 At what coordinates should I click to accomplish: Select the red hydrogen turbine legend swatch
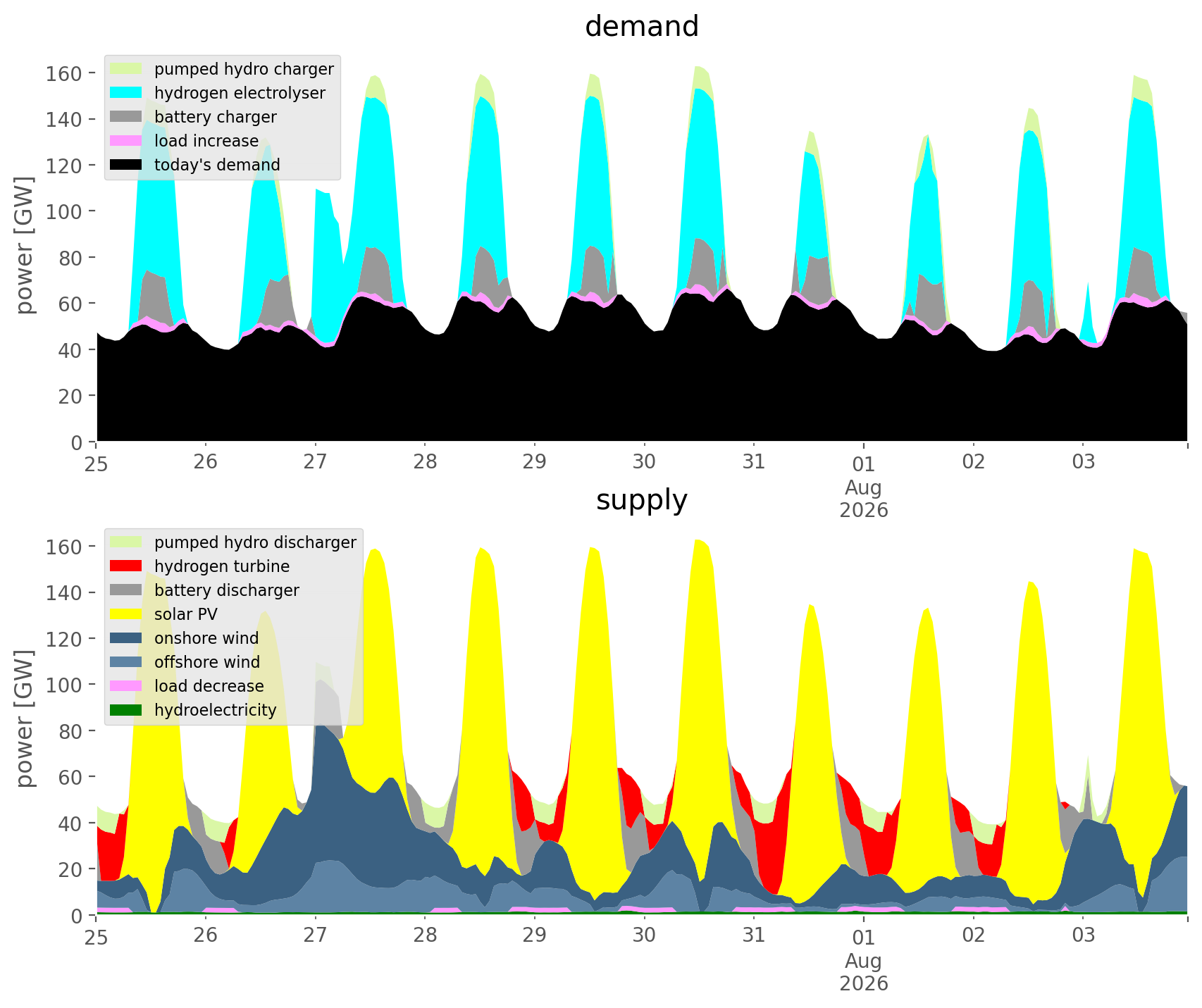click(x=128, y=566)
